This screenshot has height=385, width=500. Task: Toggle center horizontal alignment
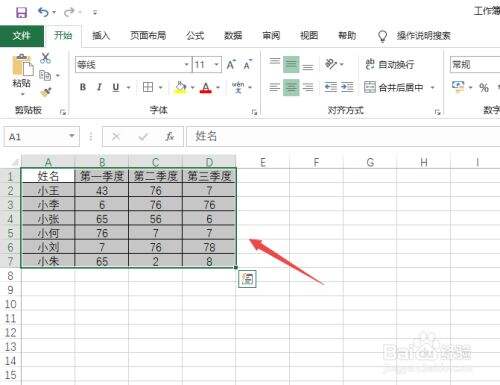point(291,88)
